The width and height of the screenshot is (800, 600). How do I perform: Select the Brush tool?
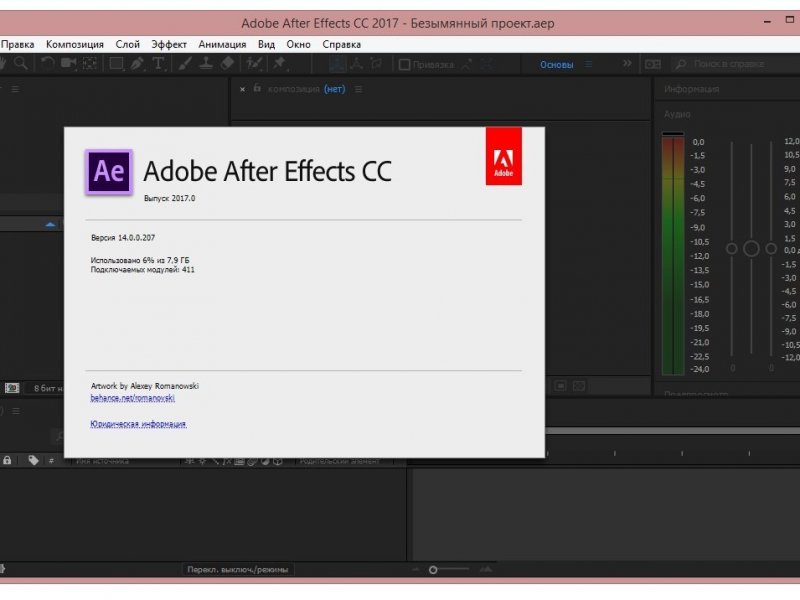(185, 64)
